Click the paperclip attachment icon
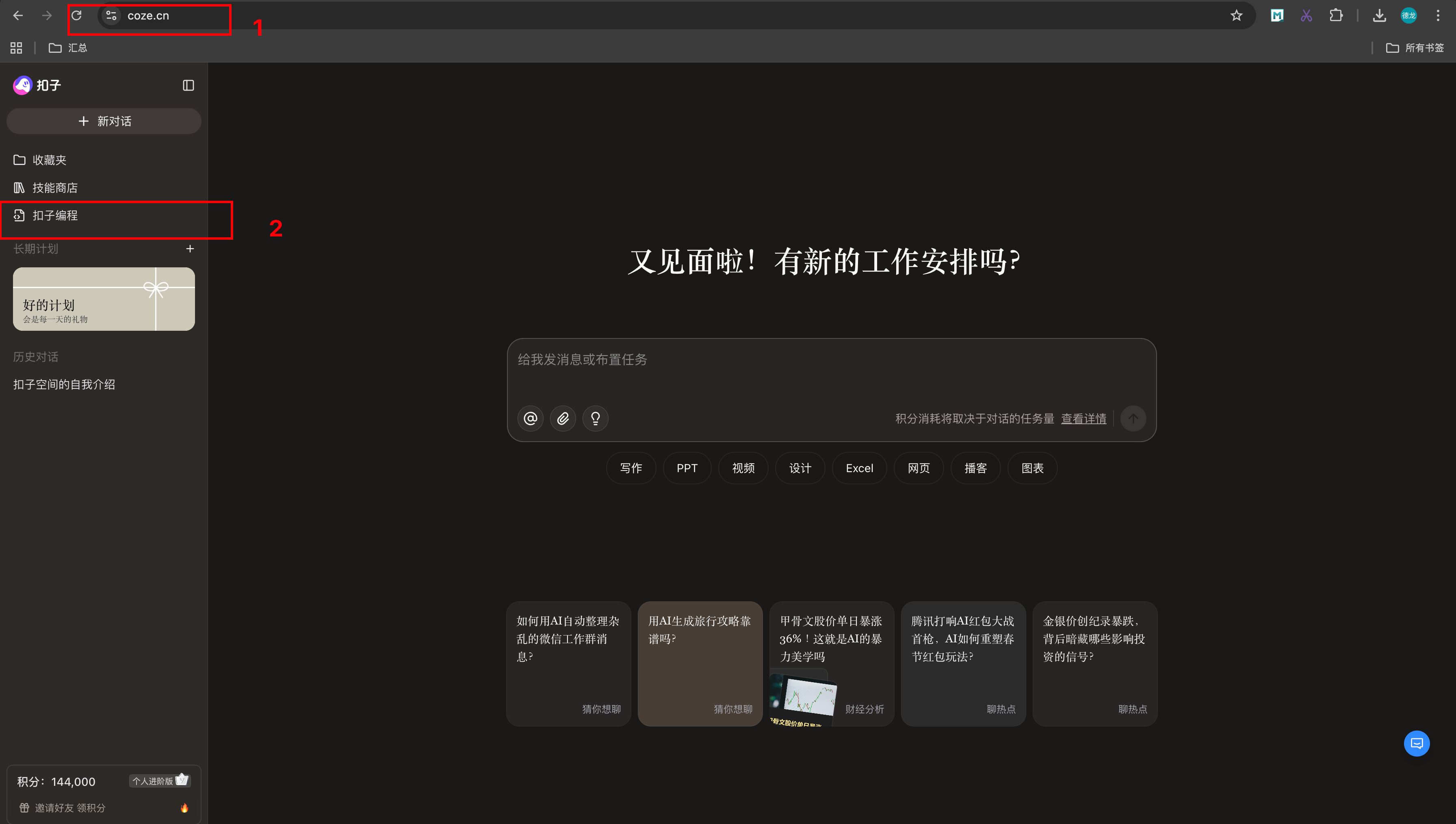1456x824 pixels. tap(563, 418)
